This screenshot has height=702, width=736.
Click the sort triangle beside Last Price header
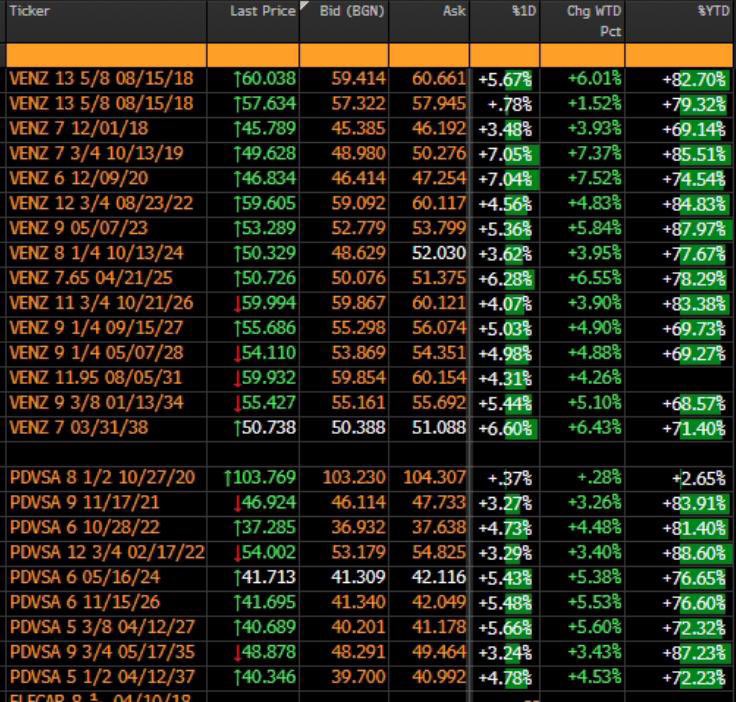pyautogui.click(x=304, y=5)
